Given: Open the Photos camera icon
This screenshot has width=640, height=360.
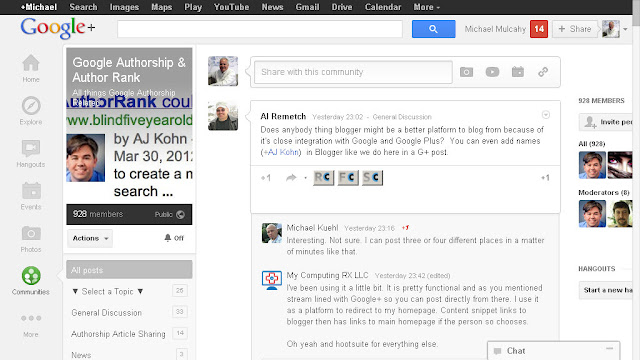Looking at the screenshot, I should pos(31,233).
